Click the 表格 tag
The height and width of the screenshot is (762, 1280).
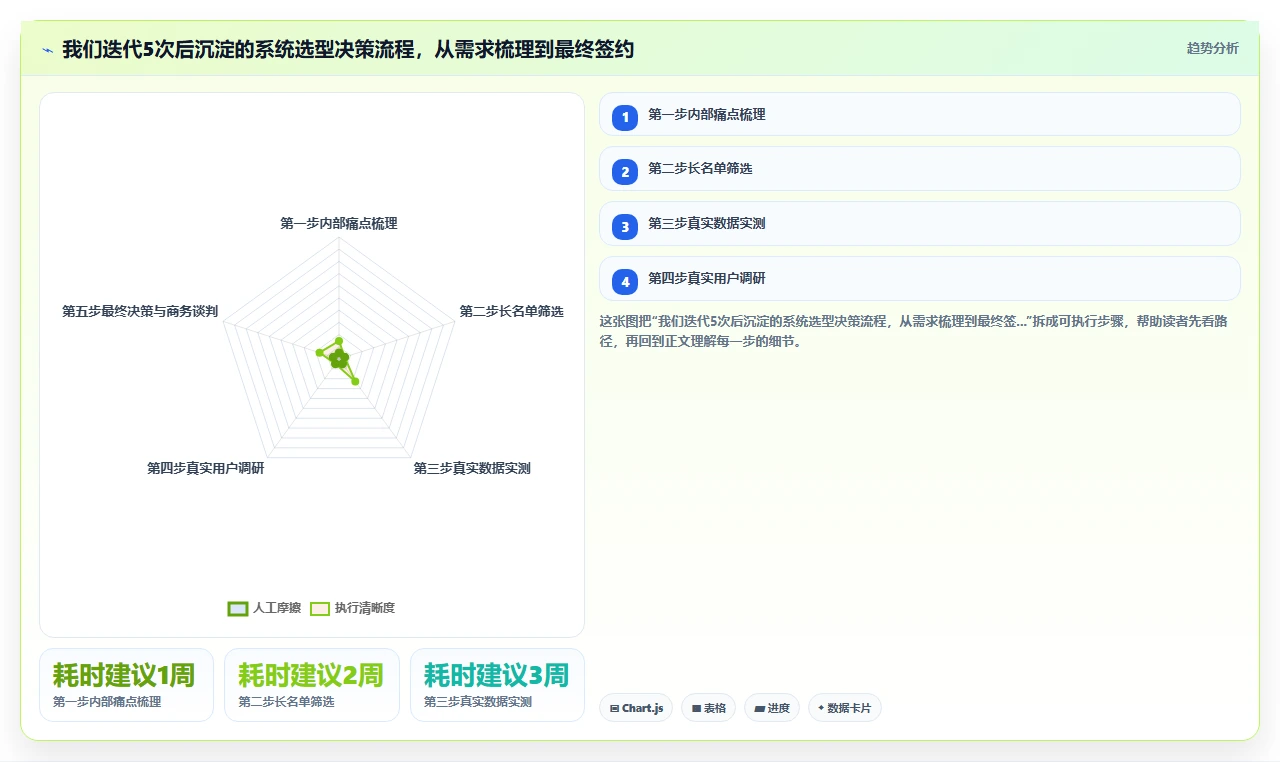pyautogui.click(x=708, y=708)
